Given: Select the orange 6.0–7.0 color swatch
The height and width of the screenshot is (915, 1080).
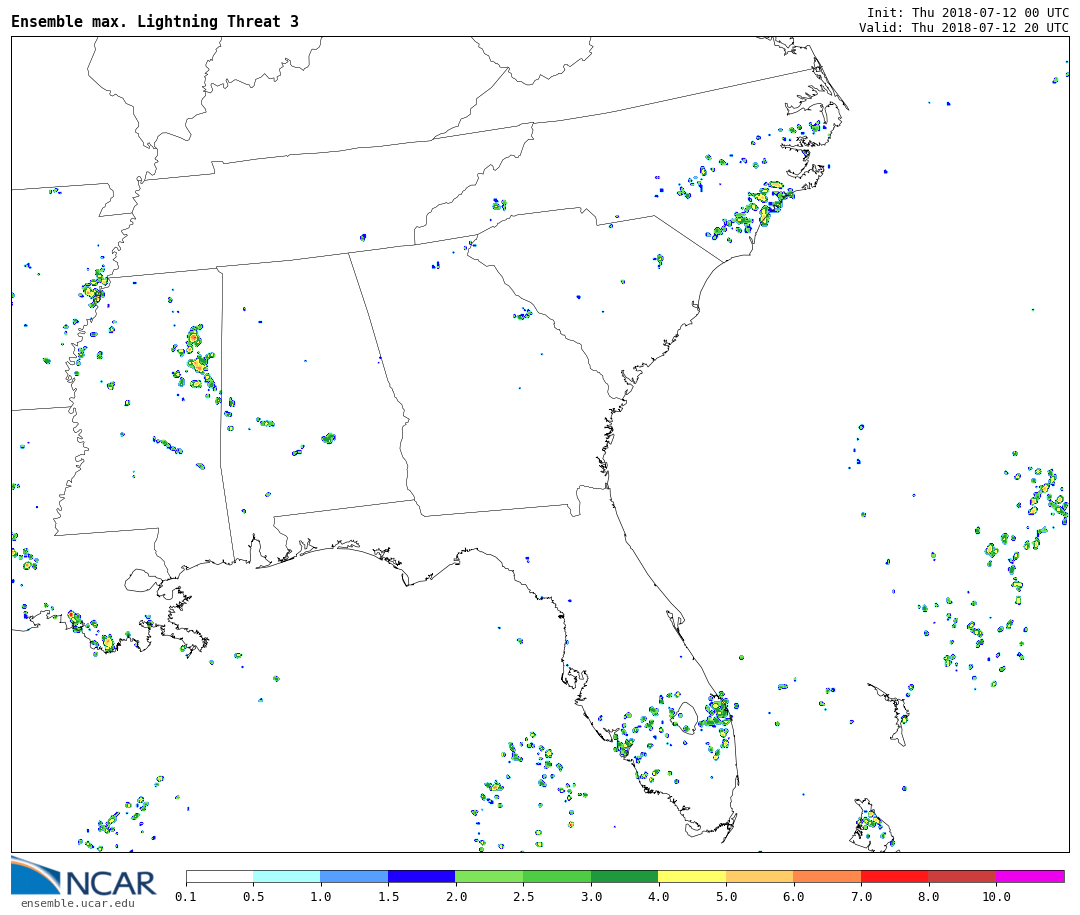Looking at the screenshot, I should [827, 876].
